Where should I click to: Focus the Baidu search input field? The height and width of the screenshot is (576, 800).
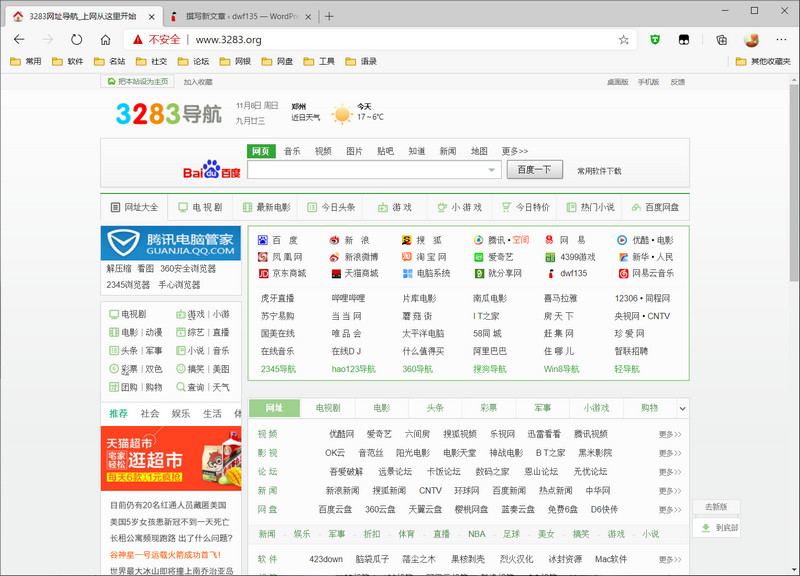[x=373, y=170]
